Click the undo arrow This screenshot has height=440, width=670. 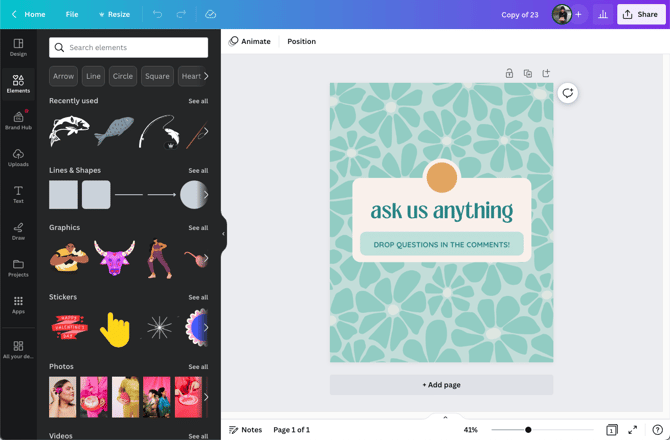coord(157,14)
